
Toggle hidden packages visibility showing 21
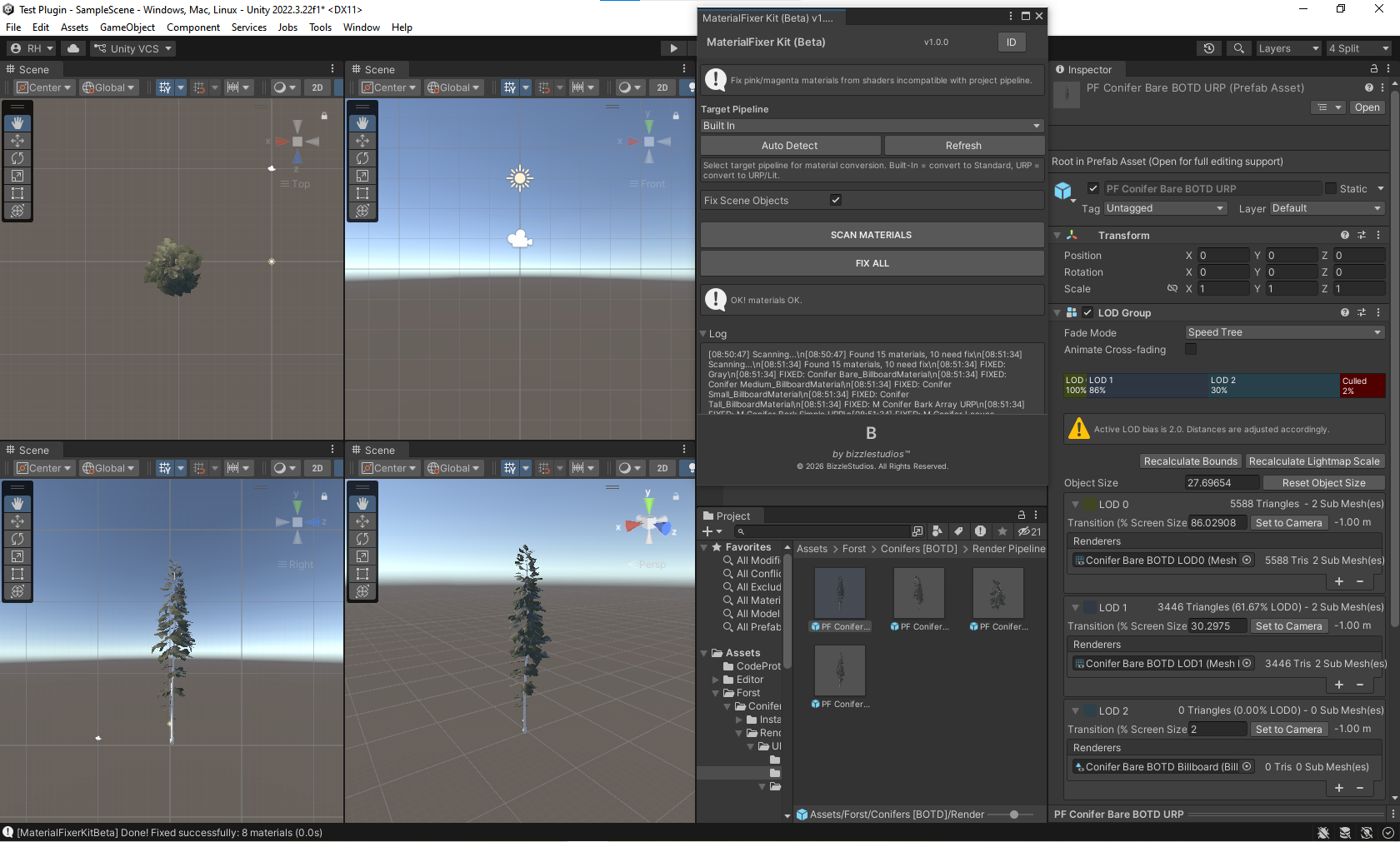pos(1030,531)
